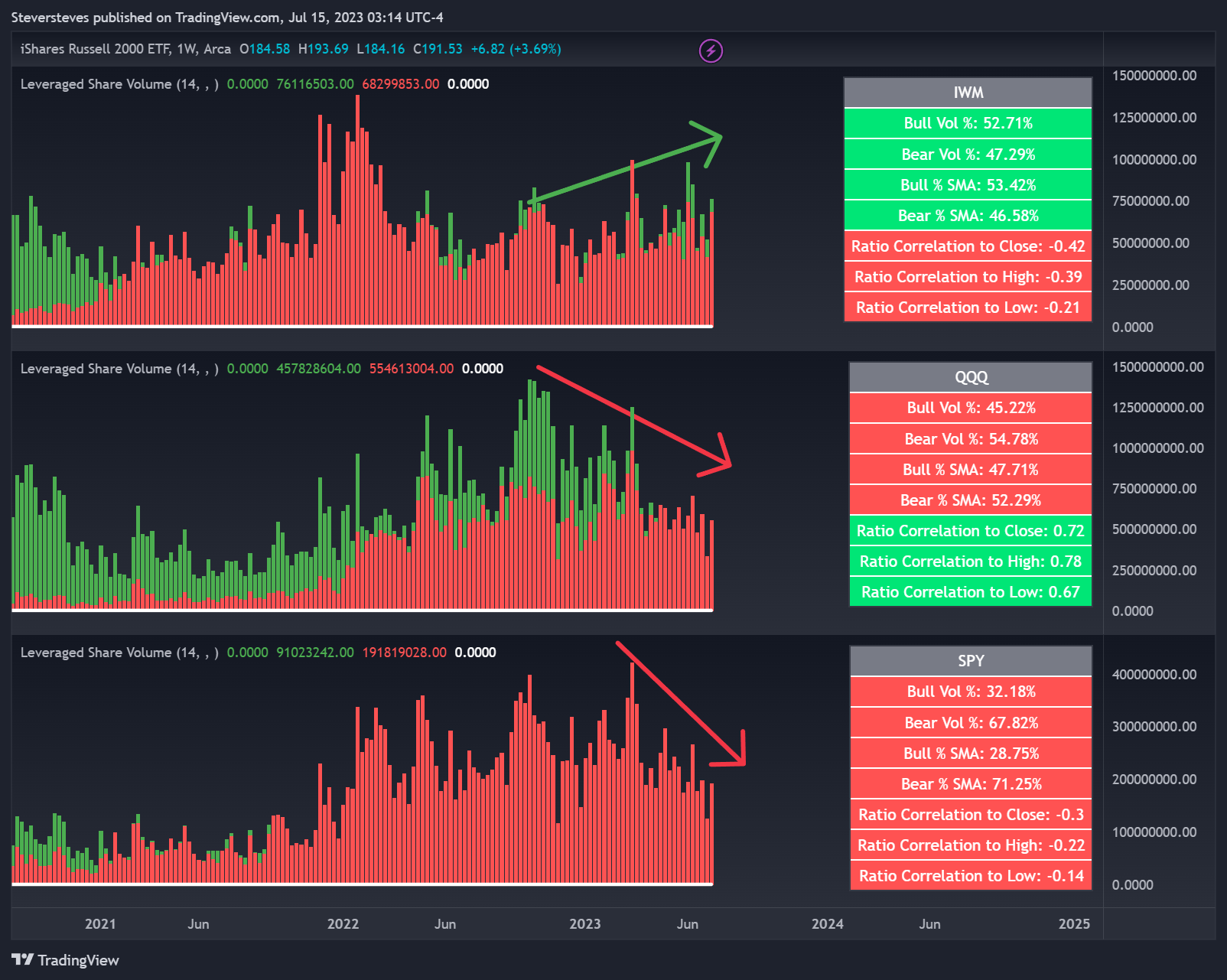Click the open value O184.58
The height and width of the screenshot is (980, 1227).
coord(265,49)
